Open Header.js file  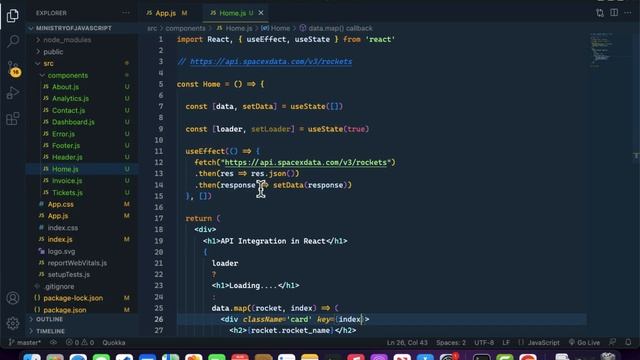pyautogui.click(x=67, y=157)
